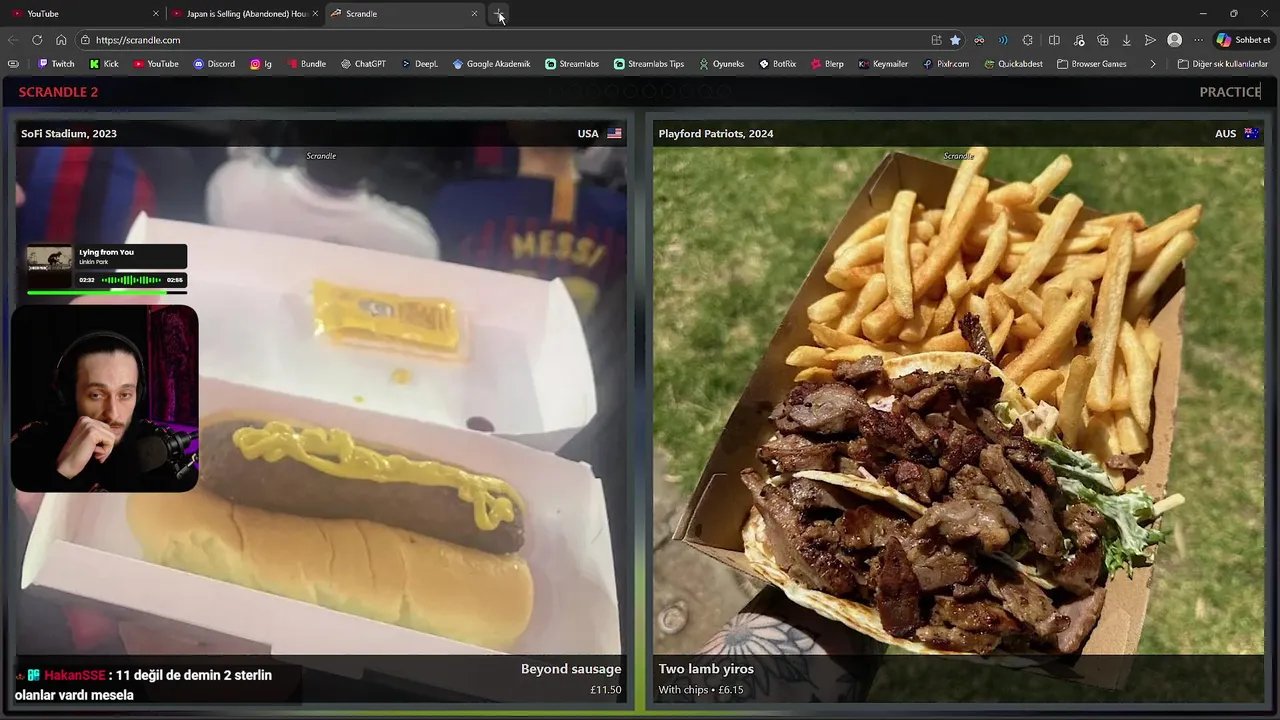1280x720 pixels.
Task: Open BotRix bookmark
Action: (x=778, y=64)
